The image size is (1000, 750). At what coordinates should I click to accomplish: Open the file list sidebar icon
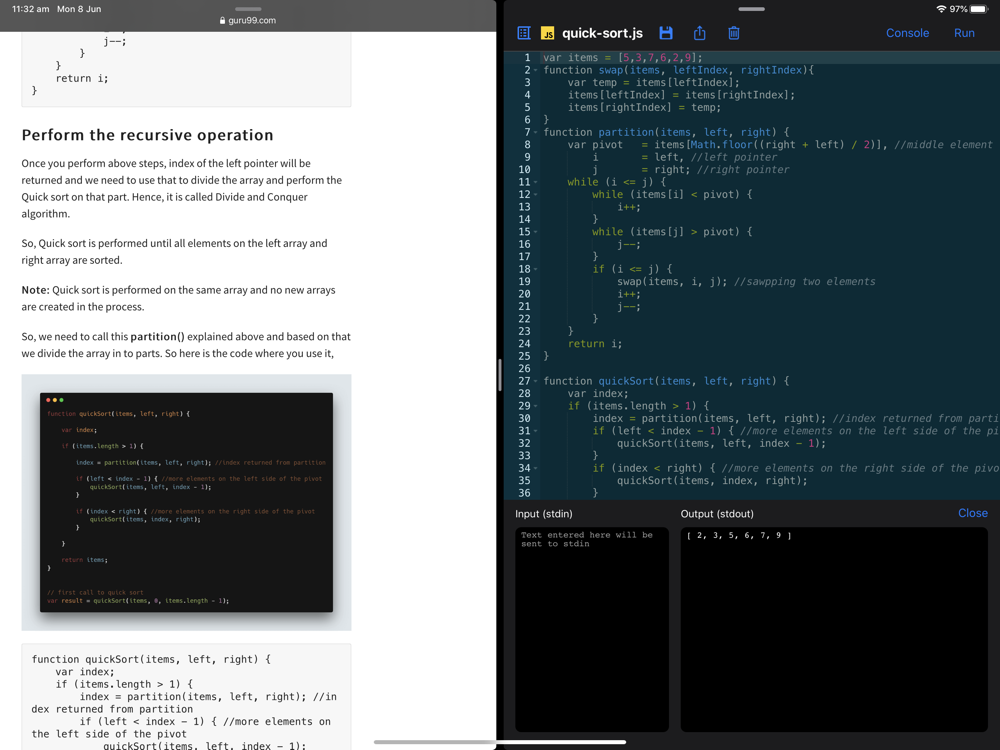tap(523, 33)
